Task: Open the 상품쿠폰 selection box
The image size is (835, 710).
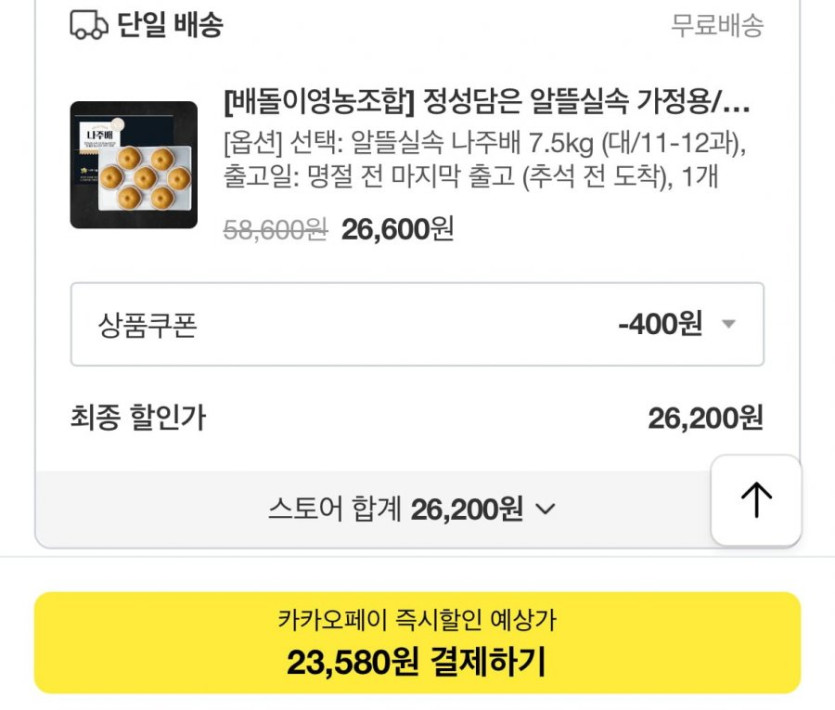Action: 417,324
